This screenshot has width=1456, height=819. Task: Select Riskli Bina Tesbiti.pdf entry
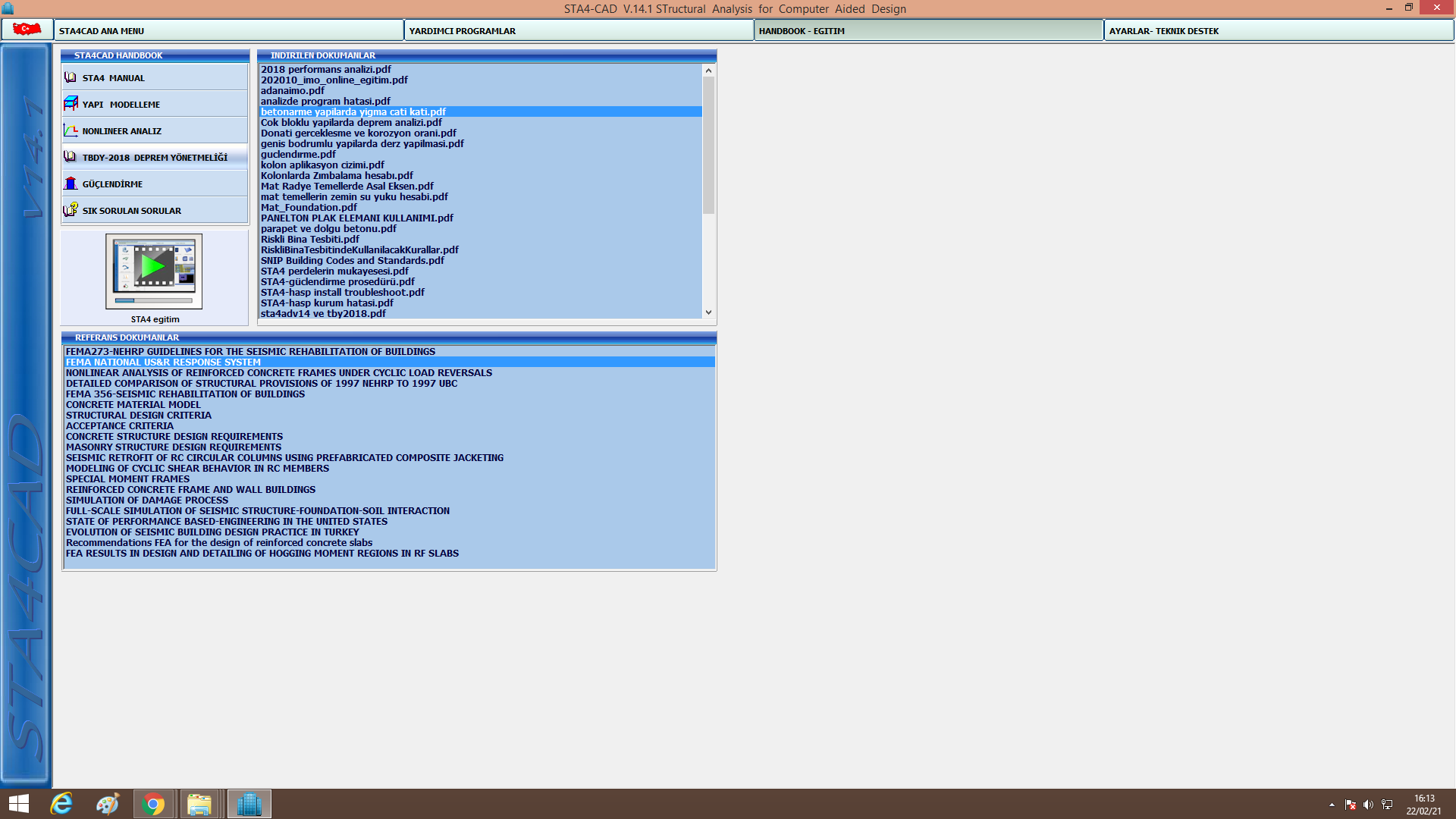(x=309, y=239)
